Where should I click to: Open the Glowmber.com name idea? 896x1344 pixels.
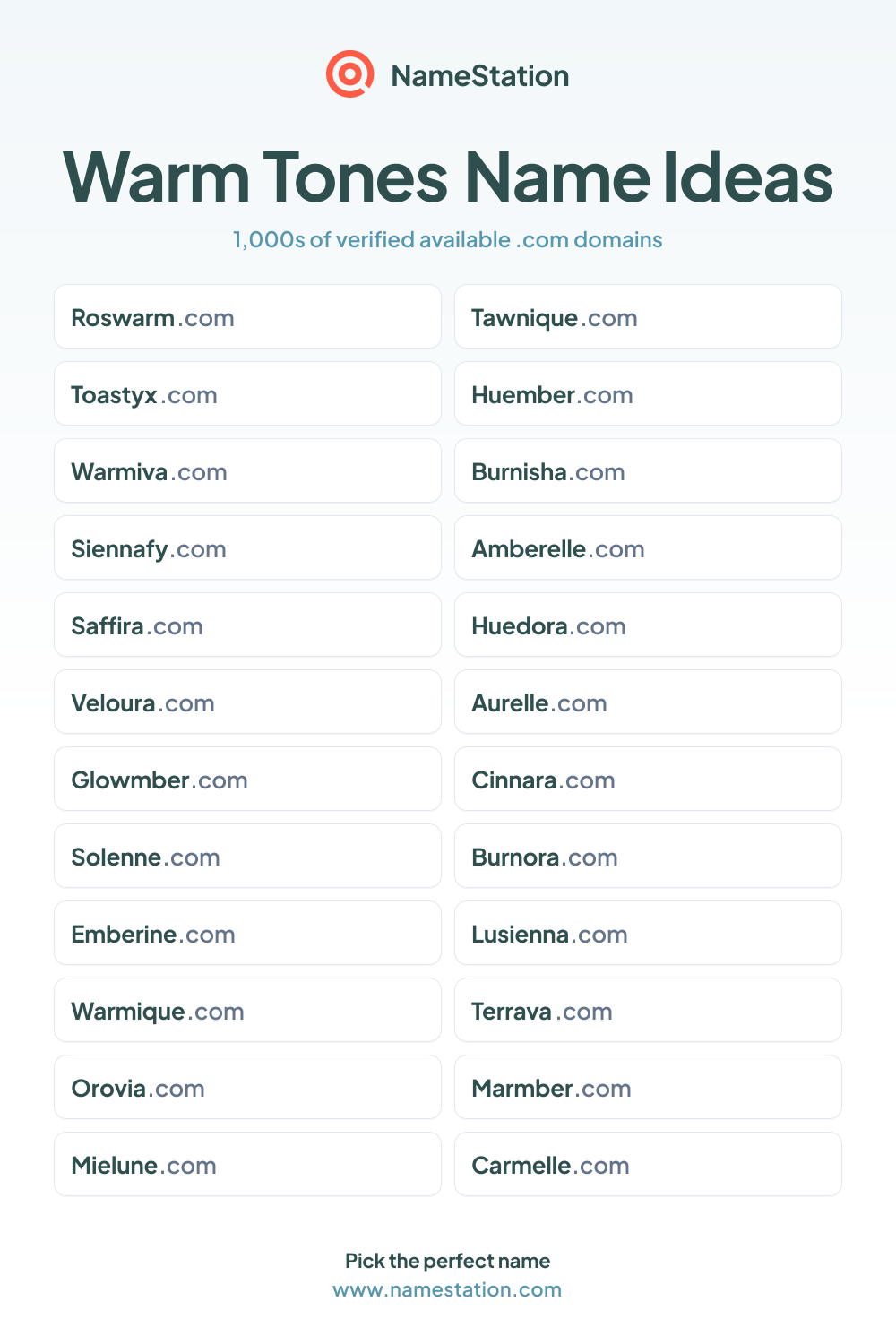247,779
